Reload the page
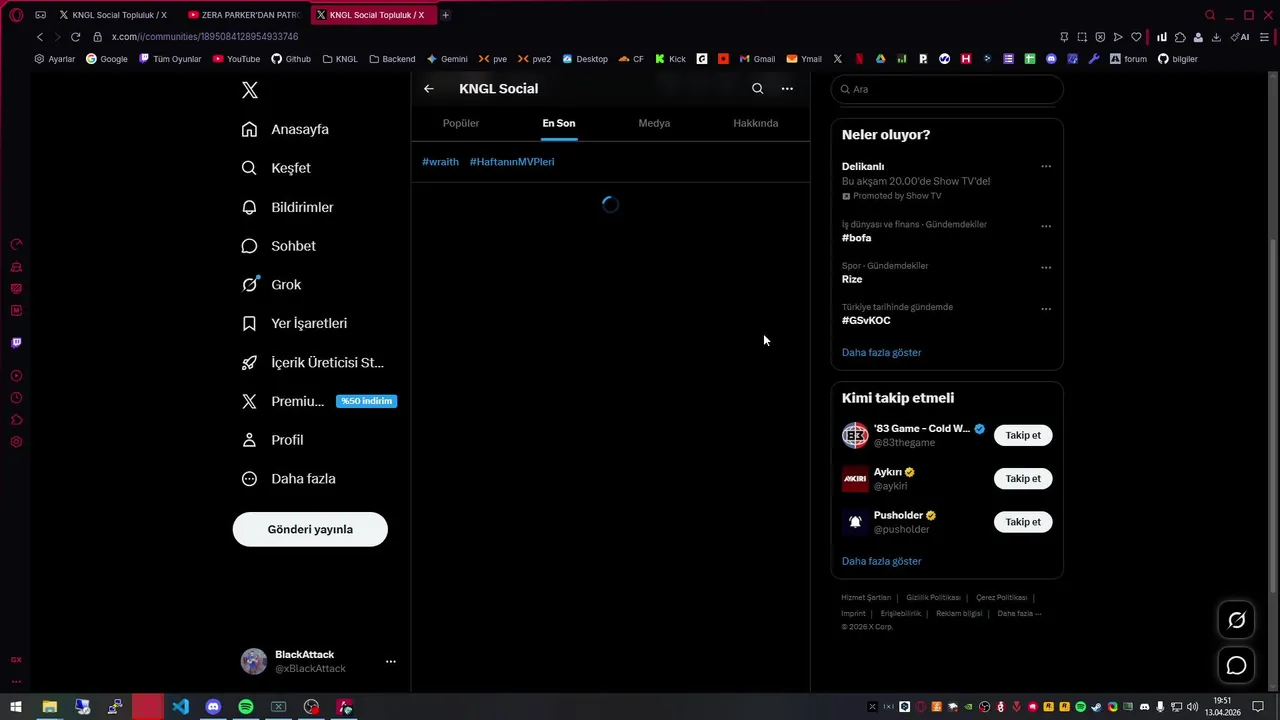 [x=75, y=37]
